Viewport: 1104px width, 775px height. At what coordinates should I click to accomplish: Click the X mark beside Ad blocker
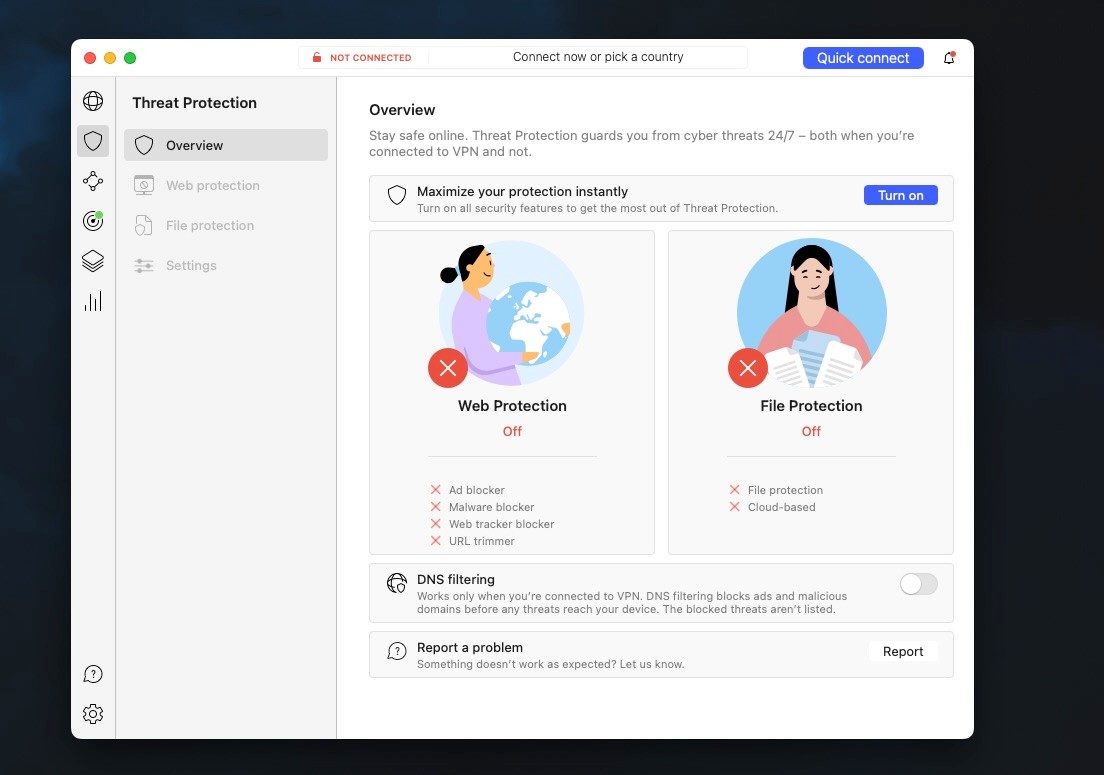[x=436, y=489]
